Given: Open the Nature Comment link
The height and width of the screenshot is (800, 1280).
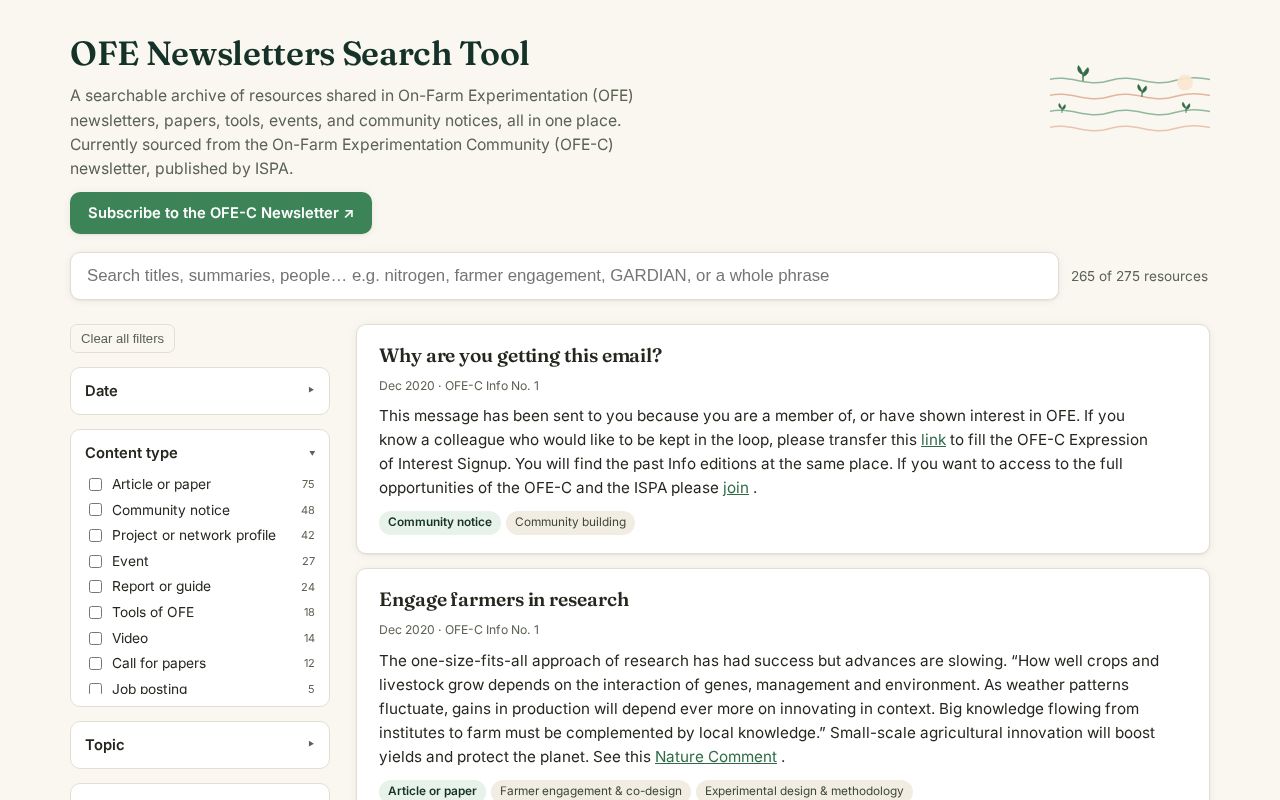Looking at the screenshot, I should pos(716,757).
